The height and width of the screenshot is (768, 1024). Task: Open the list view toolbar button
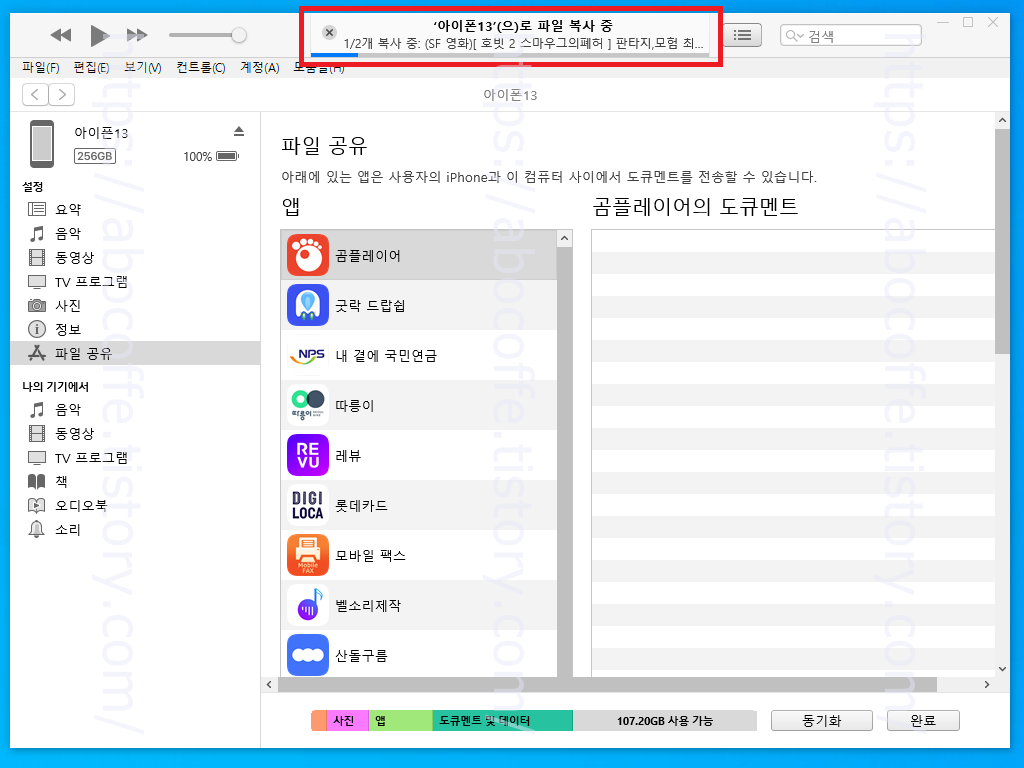[x=742, y=35]
